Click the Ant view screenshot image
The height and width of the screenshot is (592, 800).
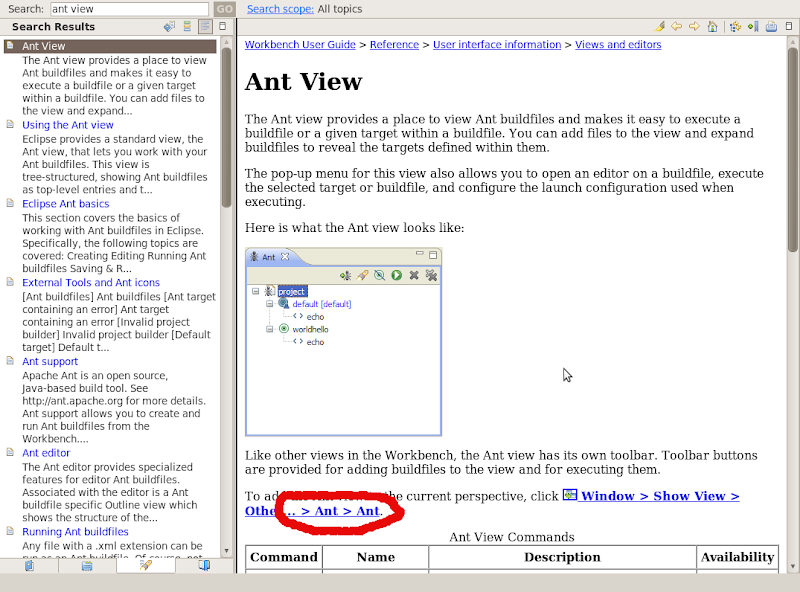coord(343,342)
